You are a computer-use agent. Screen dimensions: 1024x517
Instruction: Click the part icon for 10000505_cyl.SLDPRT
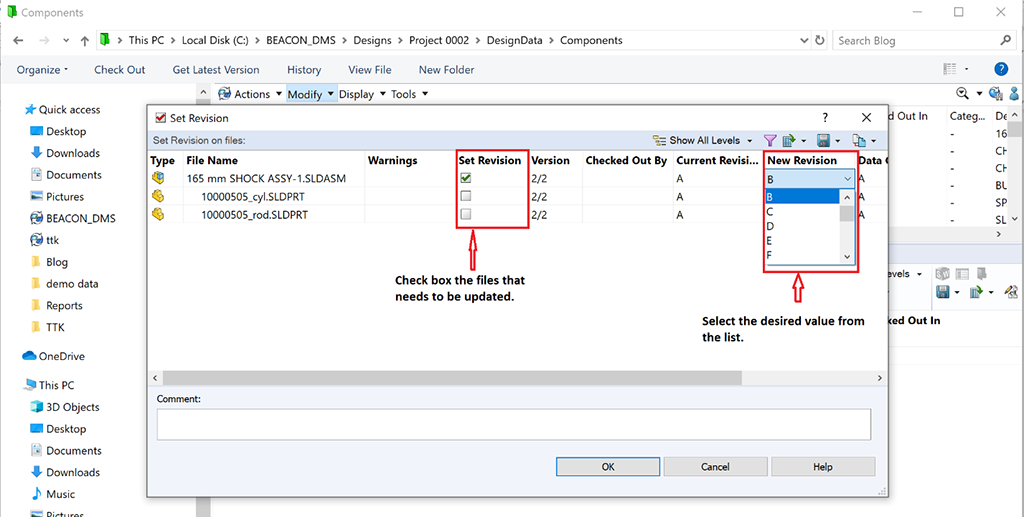(158, 196)
